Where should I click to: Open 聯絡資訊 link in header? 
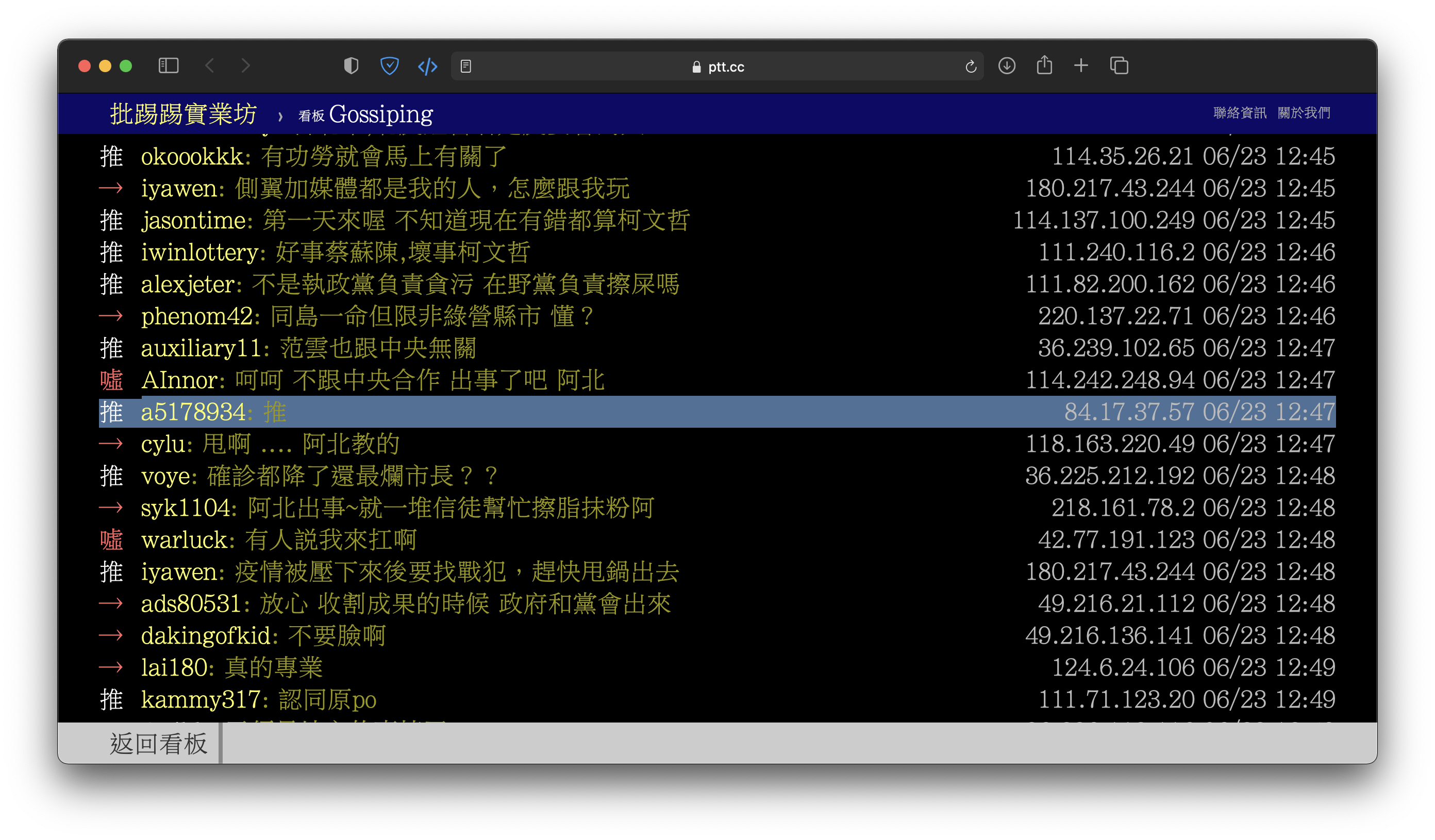[1240, 113]
